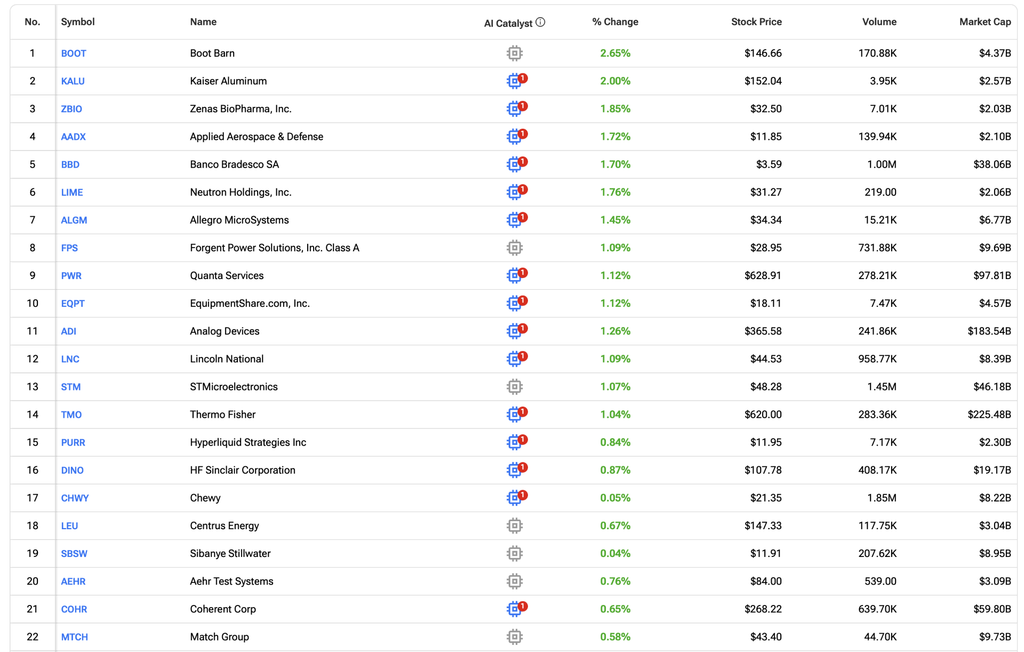1024x652 pixels.
Task: Open the BOOT ticker symbol link
Action: [74, 54]
